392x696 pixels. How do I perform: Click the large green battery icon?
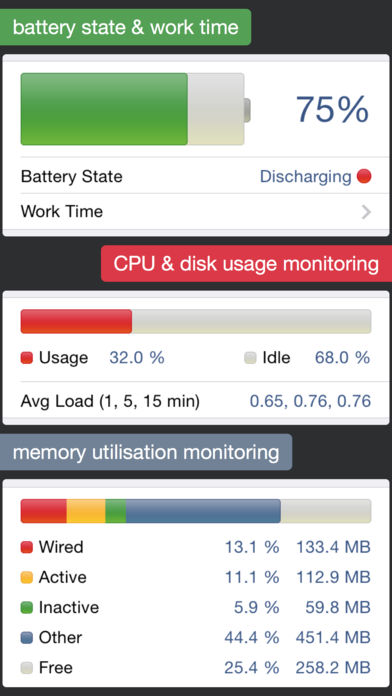(135, 109)
